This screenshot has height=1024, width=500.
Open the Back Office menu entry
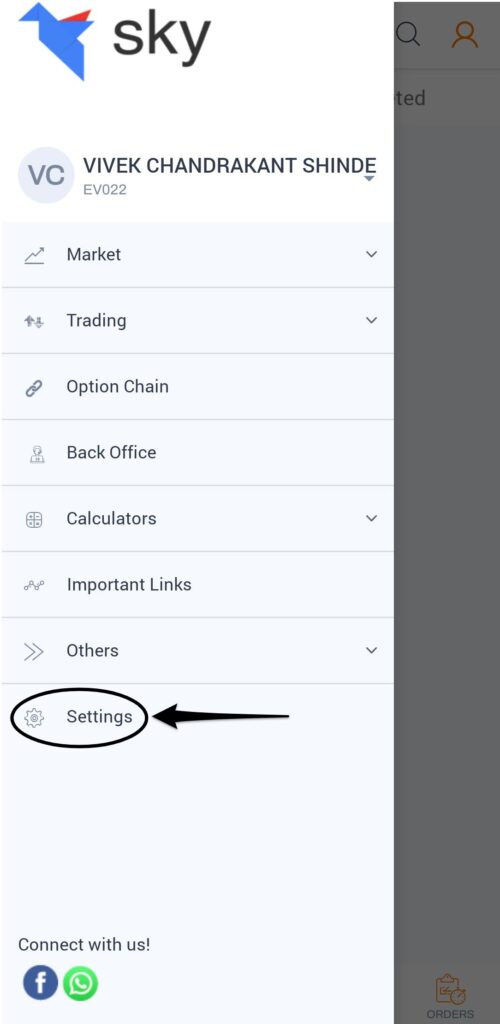198,453
